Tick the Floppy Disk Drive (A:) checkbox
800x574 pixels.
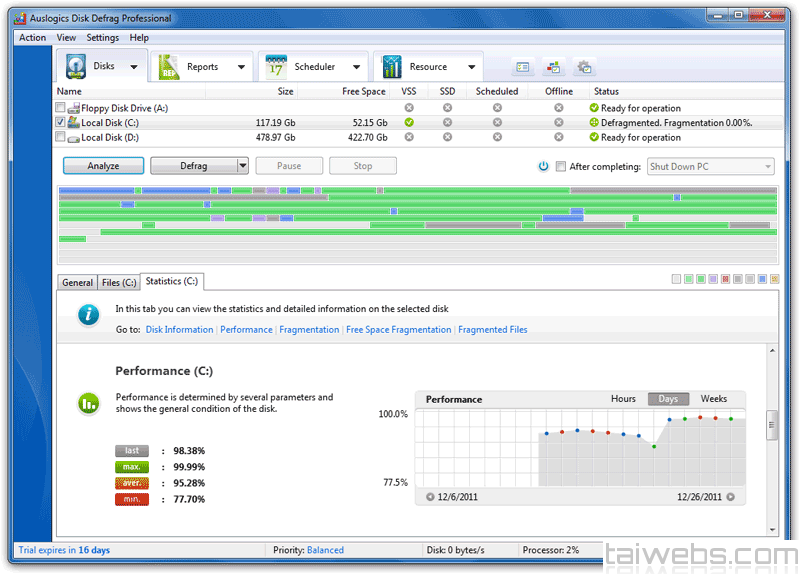tap(60, 108)
